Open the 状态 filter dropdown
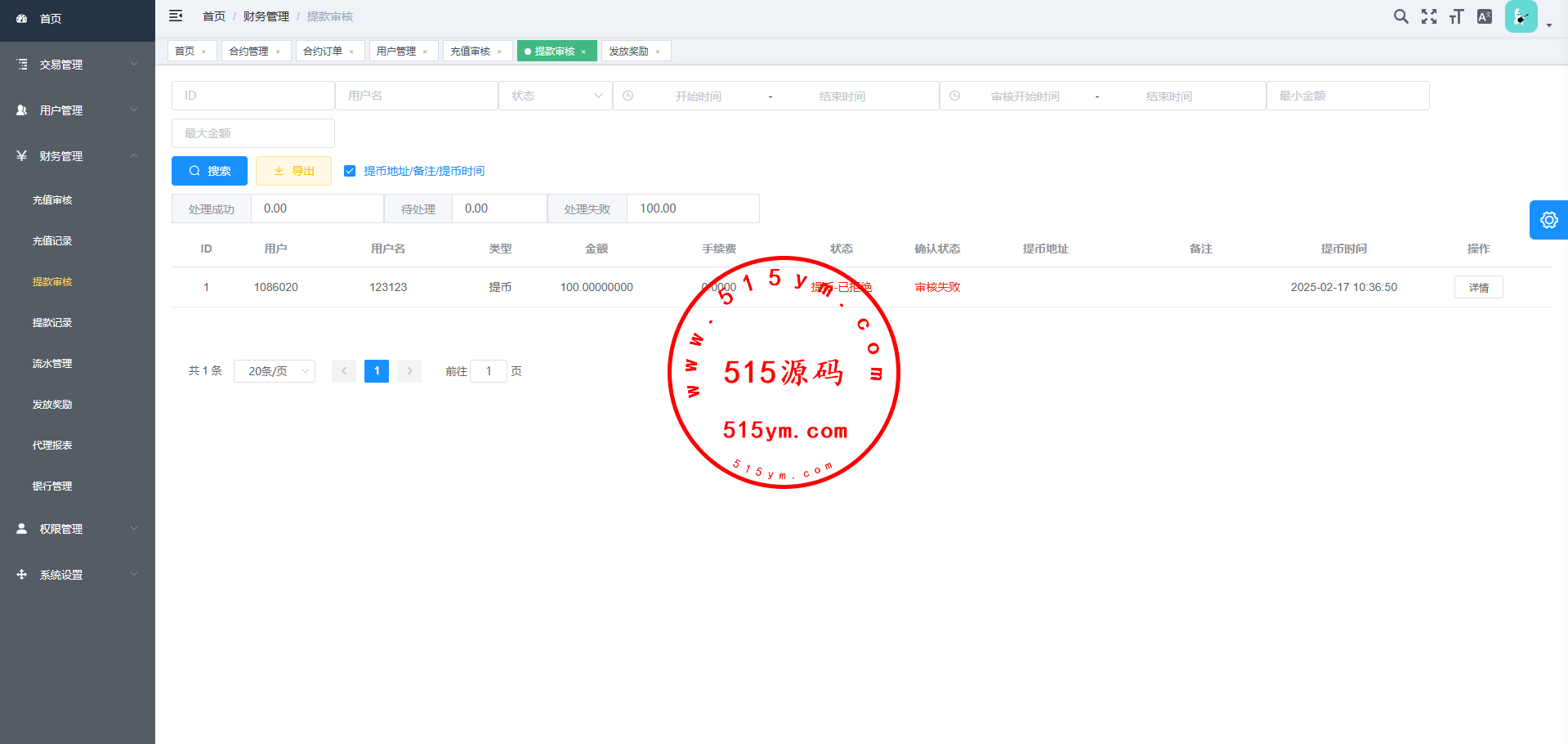 pos(556,96)
